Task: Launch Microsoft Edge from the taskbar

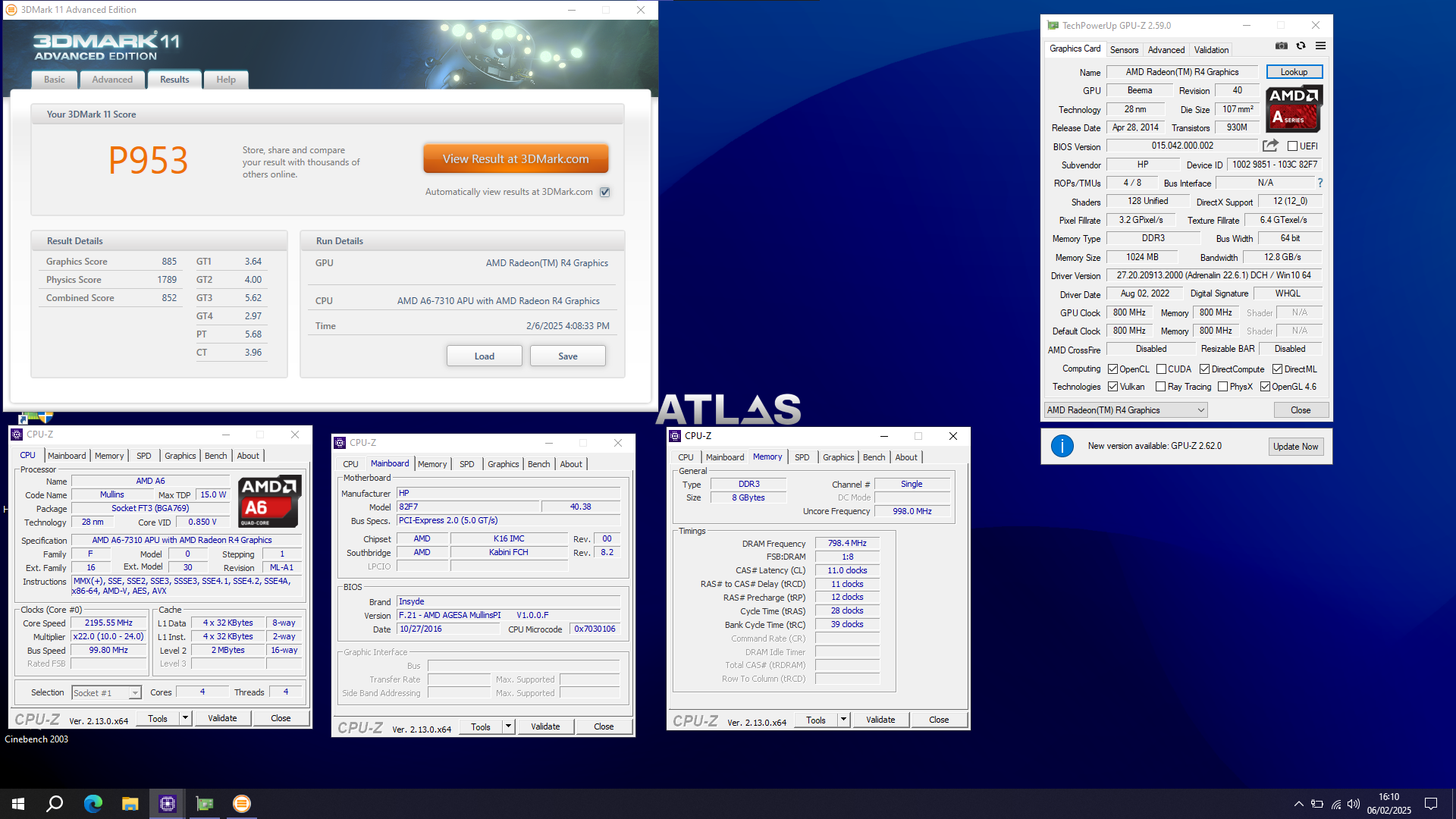Action: (93, 804)
